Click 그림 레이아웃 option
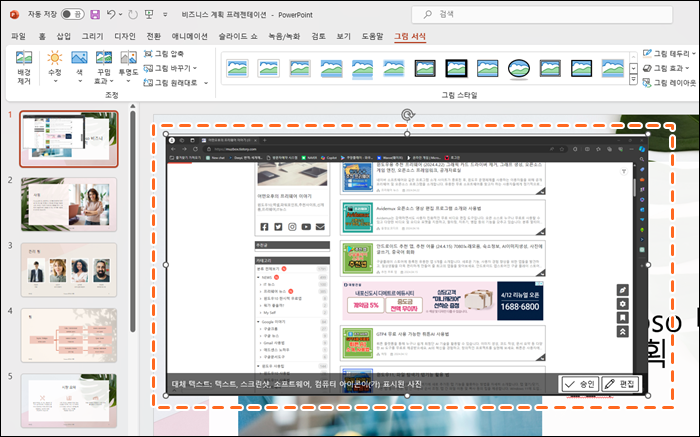Viewport: 700px width, 437px height. tap(669, 83)
